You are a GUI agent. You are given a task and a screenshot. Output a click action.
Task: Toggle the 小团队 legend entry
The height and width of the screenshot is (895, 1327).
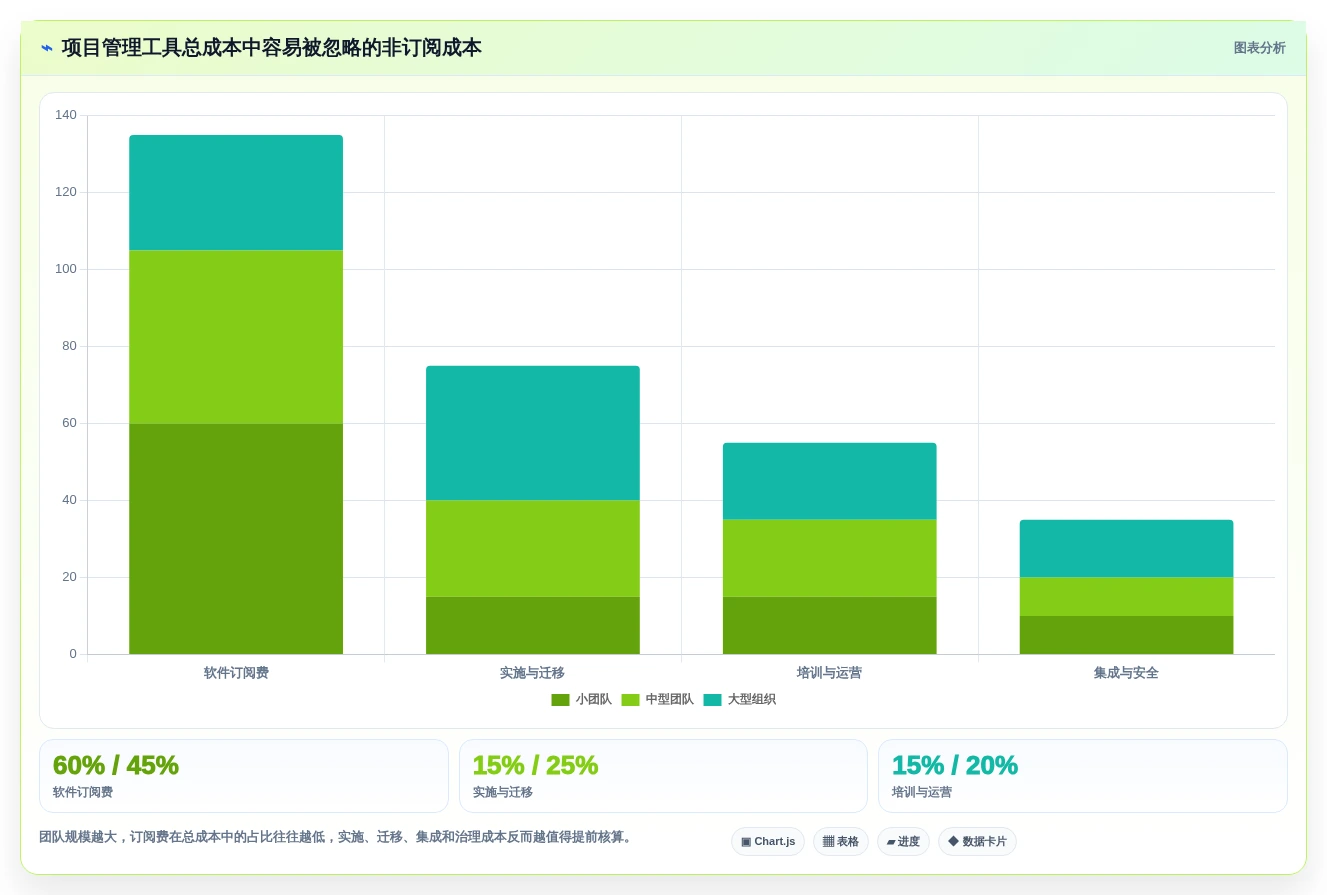581,700
